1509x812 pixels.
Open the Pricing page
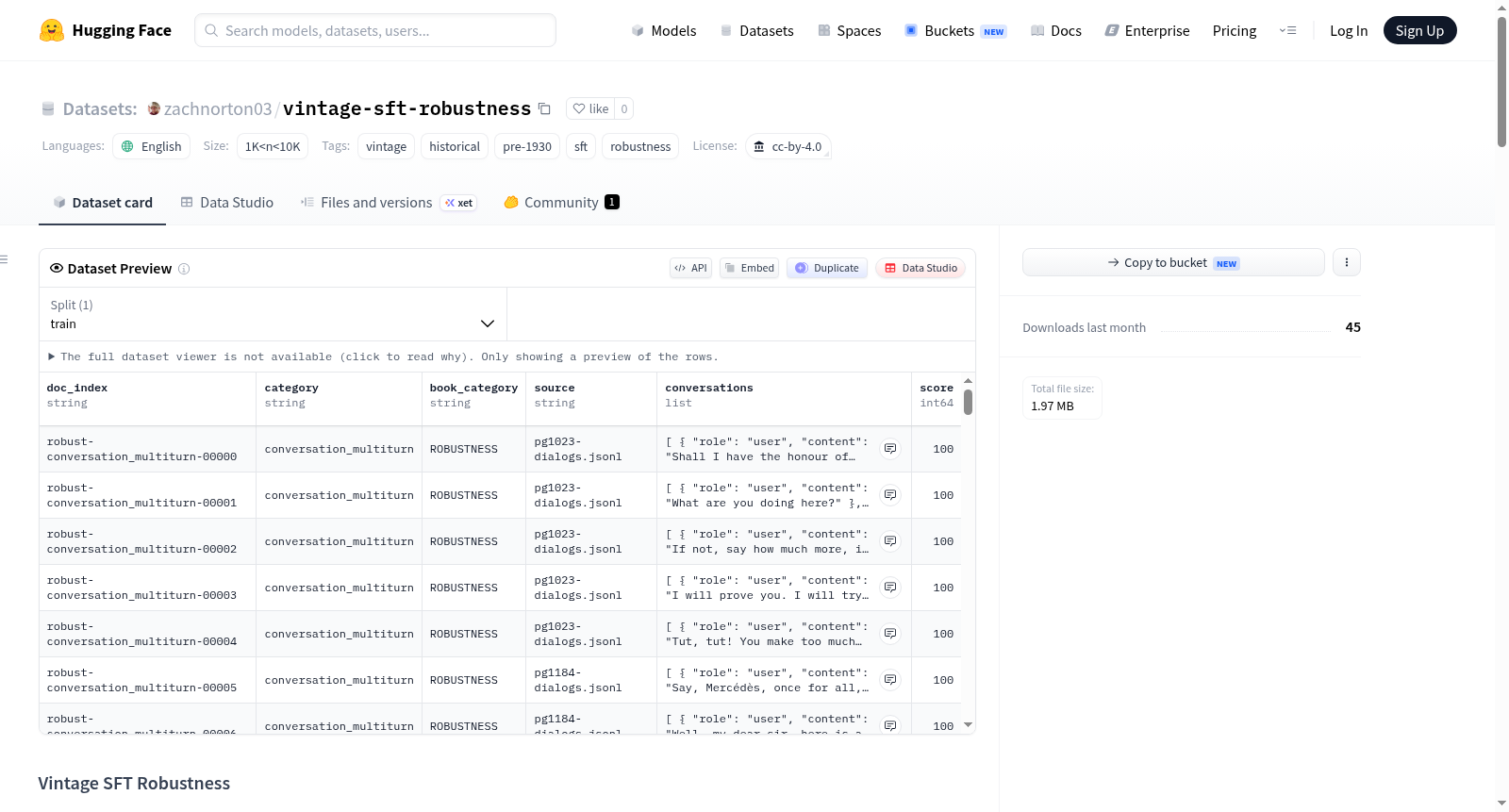pos(1235,31)
